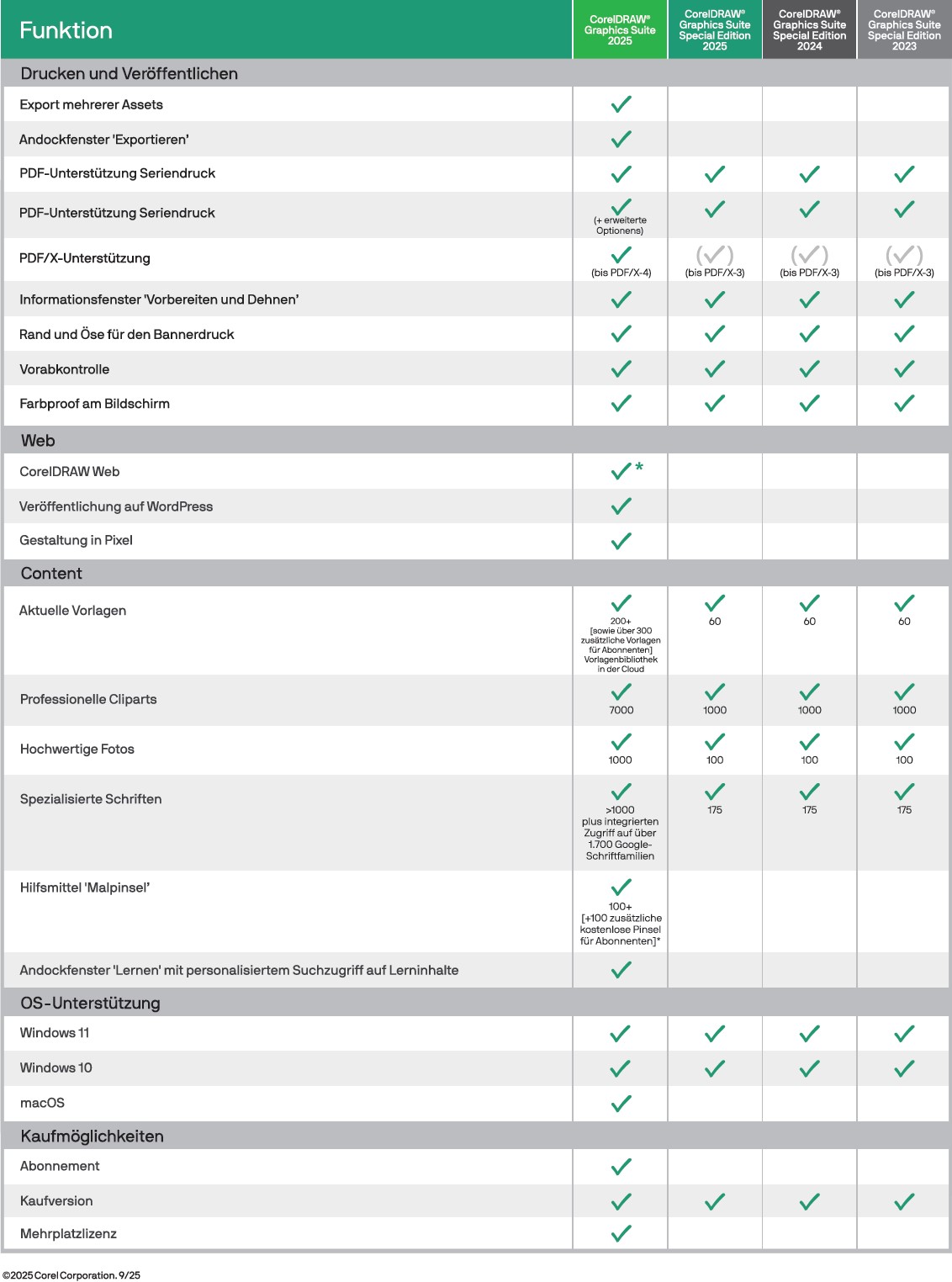The width and height of the screenshot is (952, 1282).
Task: Click the OS-Unterstützung section heading
Action: pyautogui.click(x=90, y=1003)
